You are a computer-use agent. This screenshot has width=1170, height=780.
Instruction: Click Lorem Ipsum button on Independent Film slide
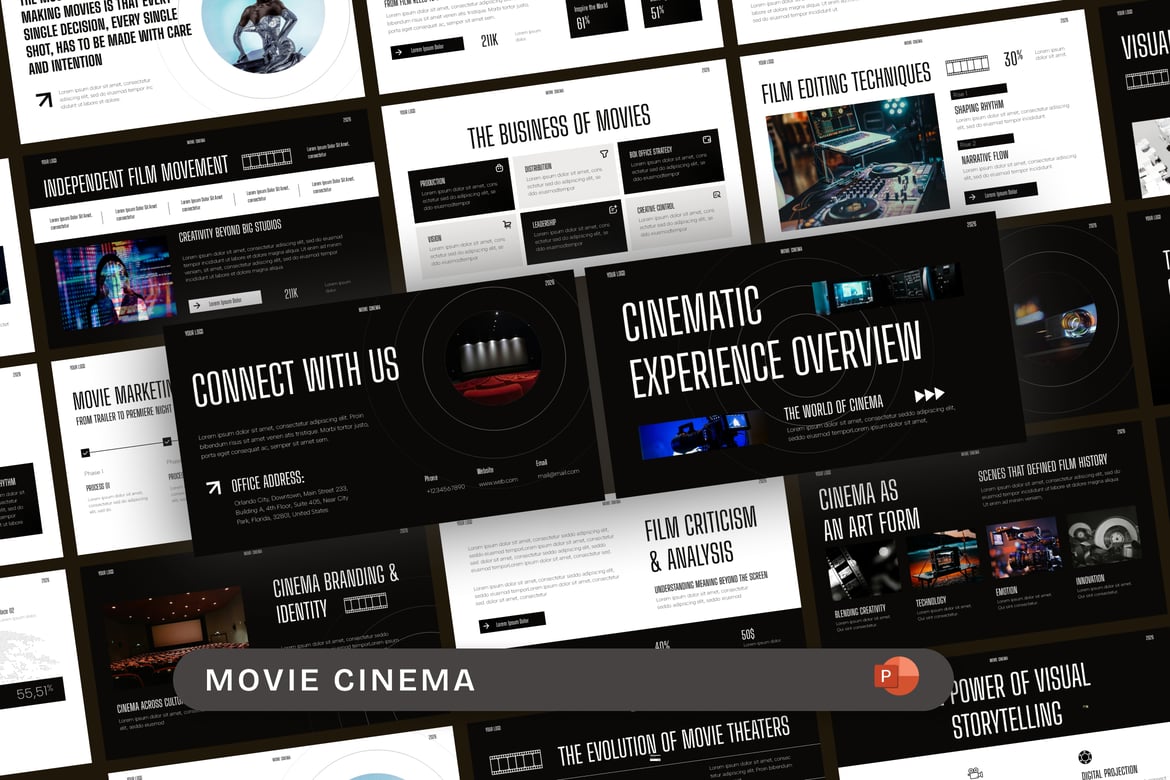pos(225,302)
